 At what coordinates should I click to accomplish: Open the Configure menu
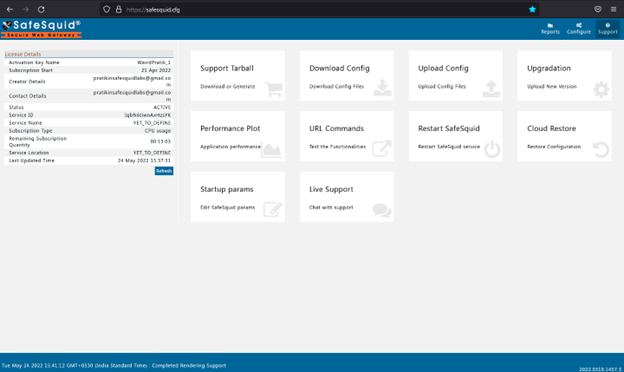point(579,29)
